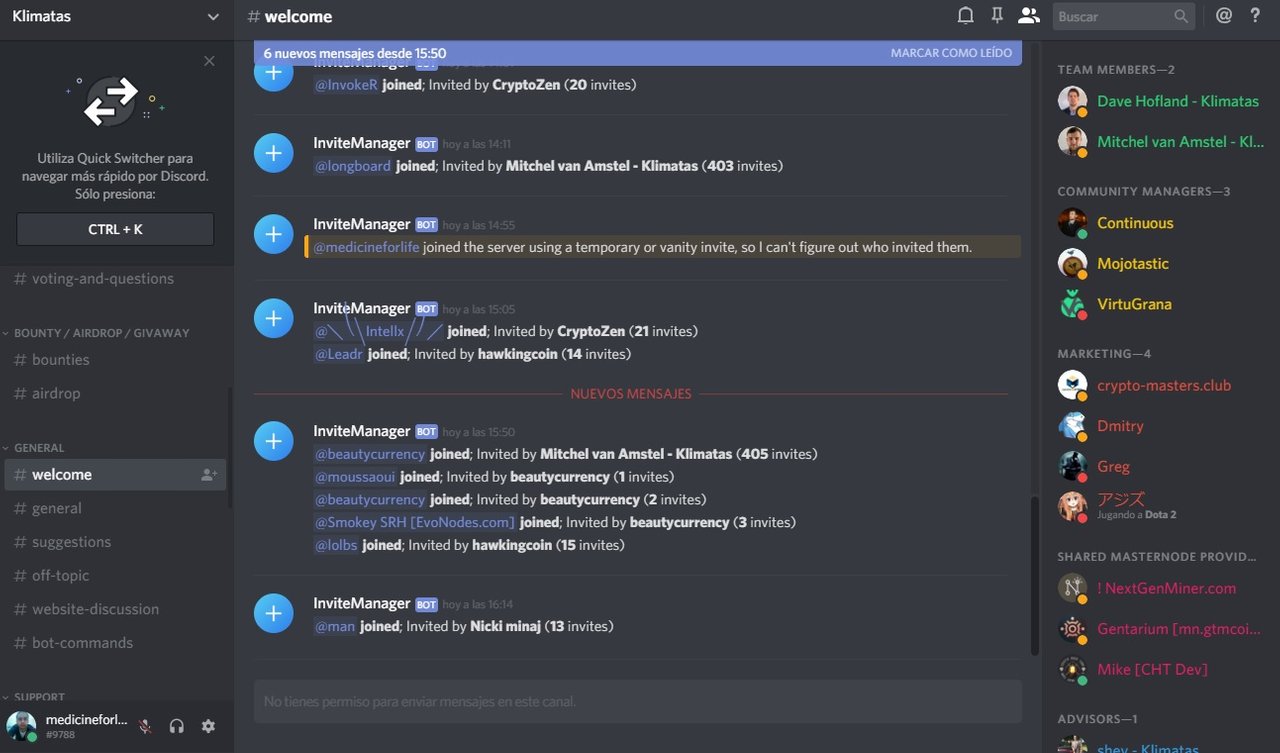Create invite icon on welcome channel

[209, 475]
